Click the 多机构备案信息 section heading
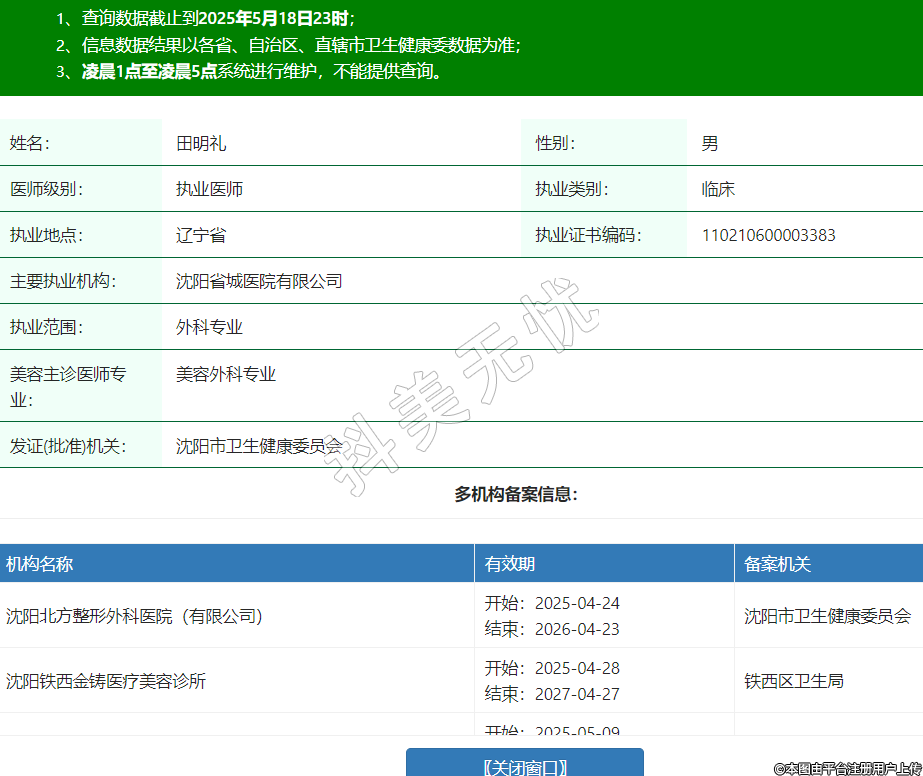Viewport: 923px width, 776px height. (516, 494)
